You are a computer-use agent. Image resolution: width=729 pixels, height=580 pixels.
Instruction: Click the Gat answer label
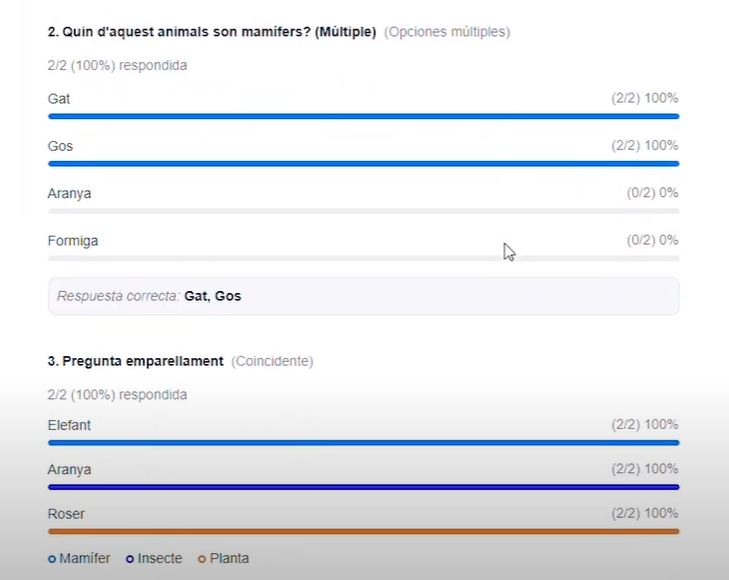59,99
